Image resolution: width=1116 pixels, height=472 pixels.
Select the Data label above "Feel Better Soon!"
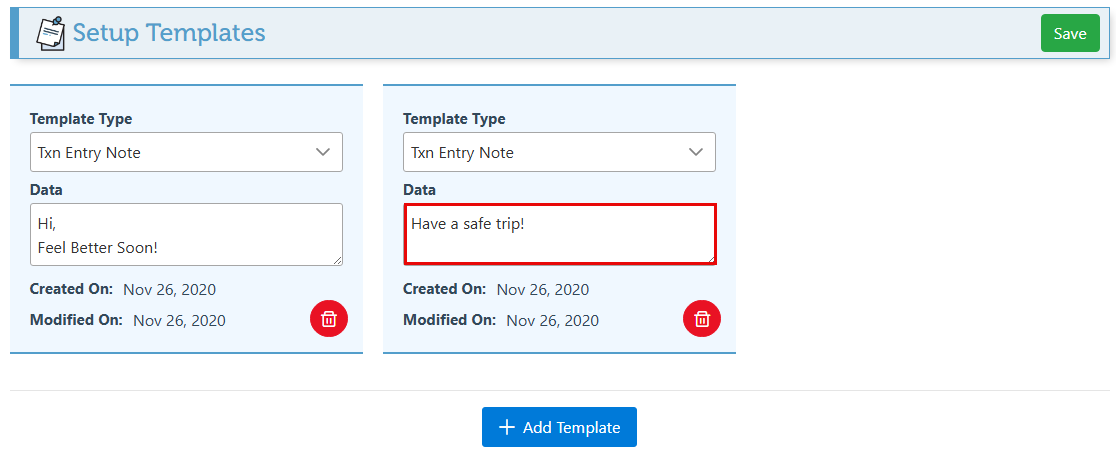[x=46, y=190]
